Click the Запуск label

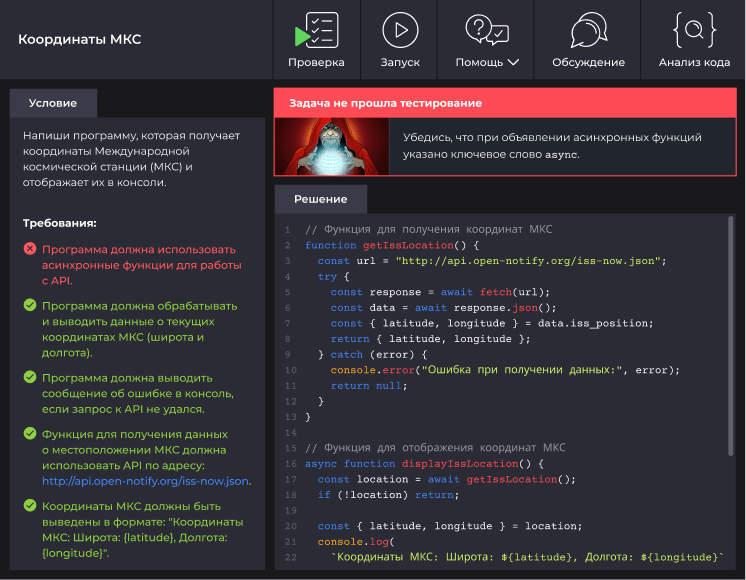tap(400, 62)
